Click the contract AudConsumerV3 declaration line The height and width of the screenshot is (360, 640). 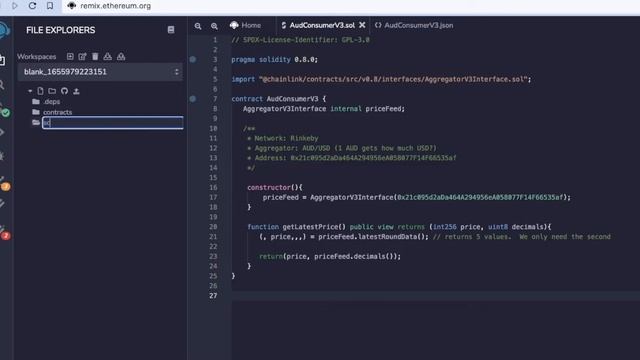tap(279, 99)
